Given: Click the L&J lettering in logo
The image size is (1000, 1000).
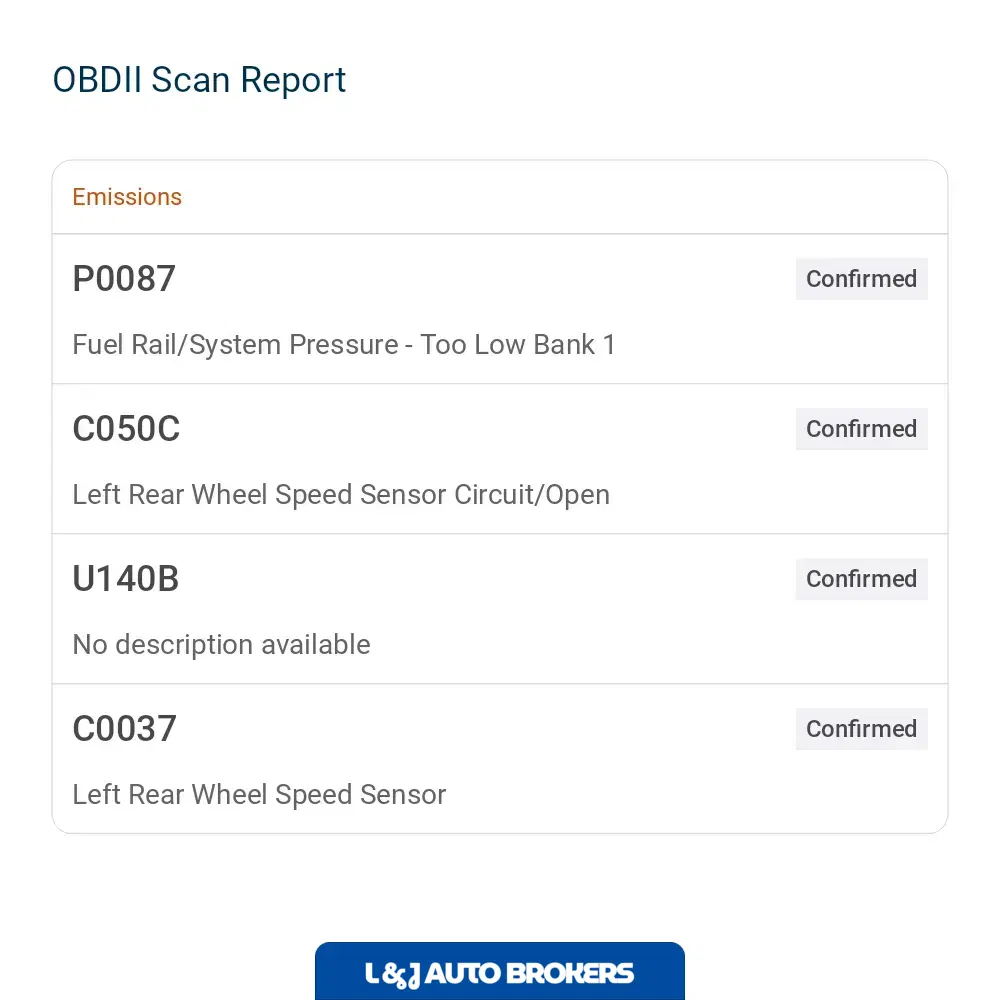Looking at the screenshot, I should [392, 975].
